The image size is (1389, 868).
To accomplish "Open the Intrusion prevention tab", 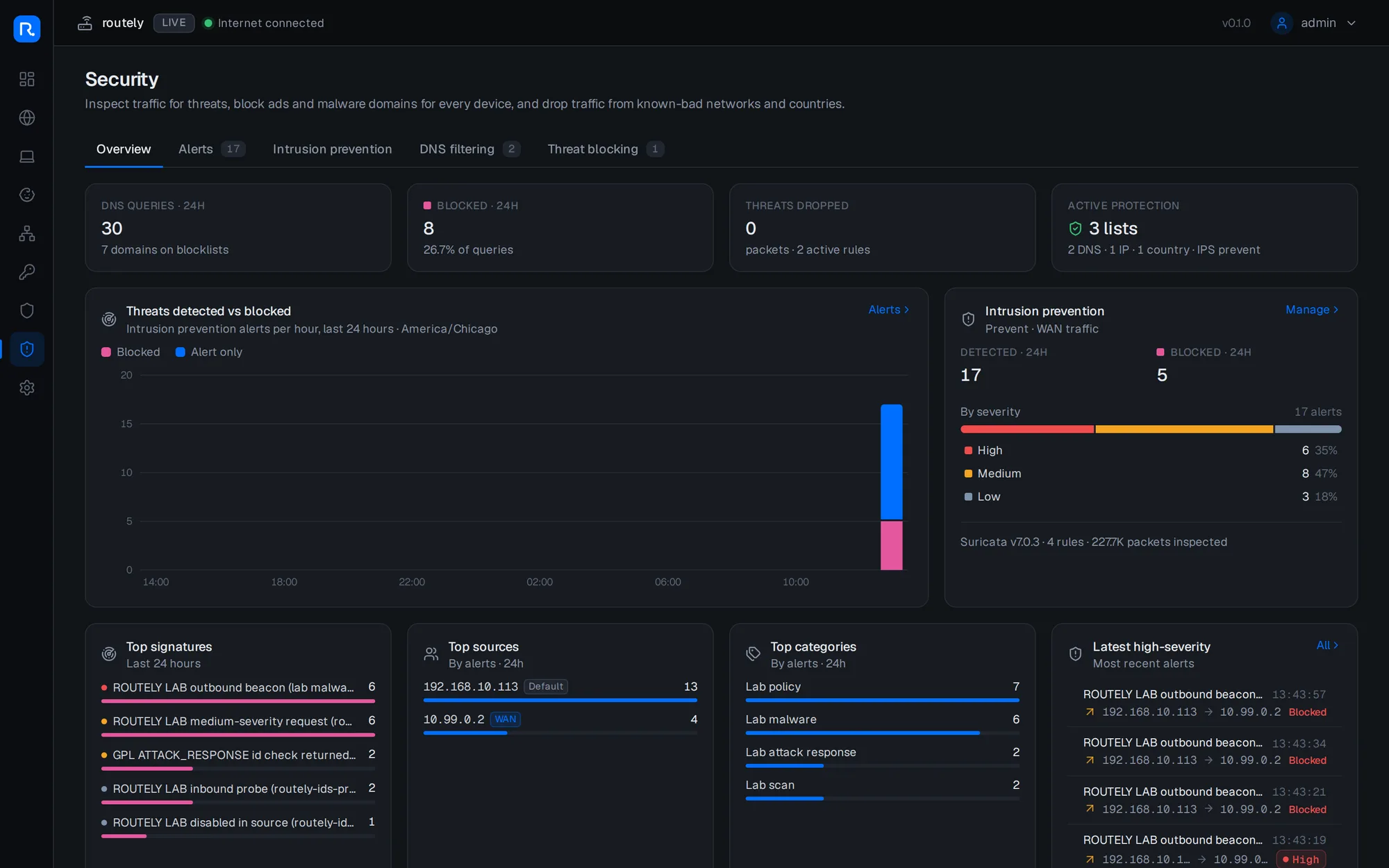I will click(x=332, y=149).
